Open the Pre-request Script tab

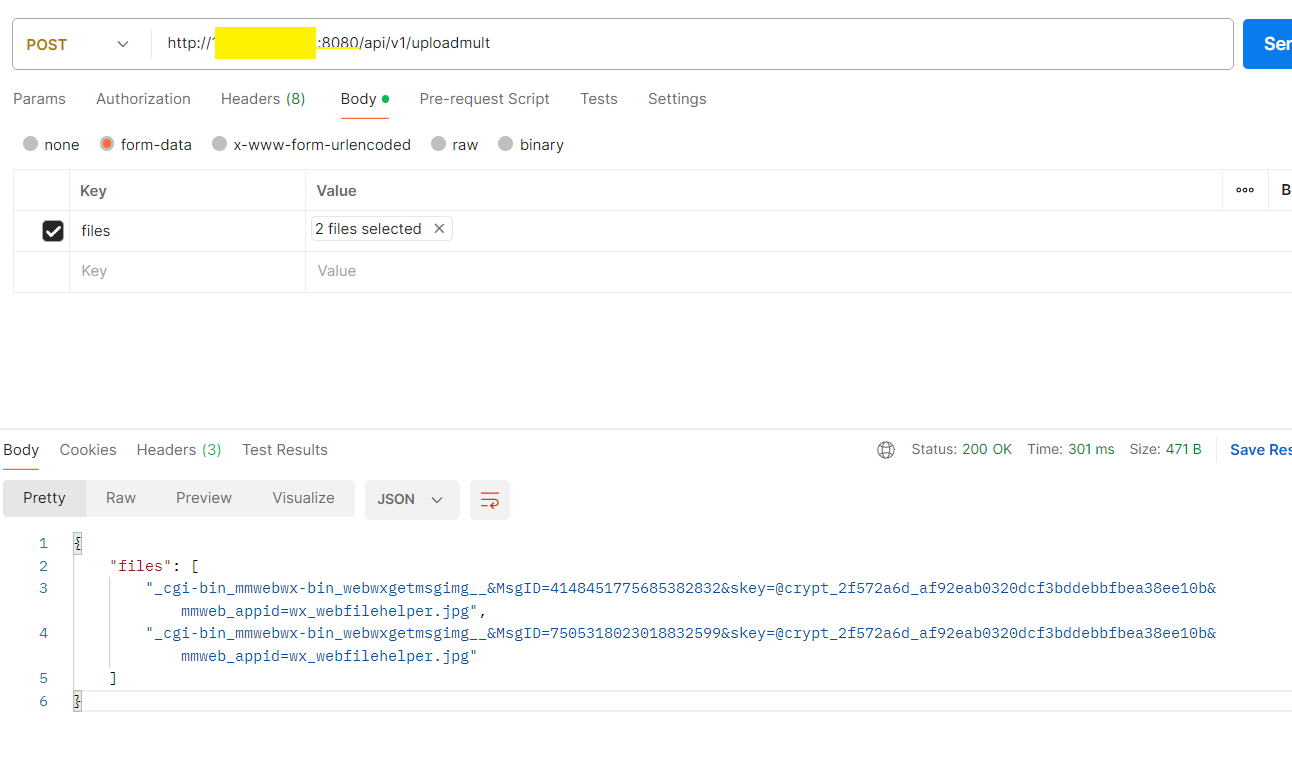484,99
